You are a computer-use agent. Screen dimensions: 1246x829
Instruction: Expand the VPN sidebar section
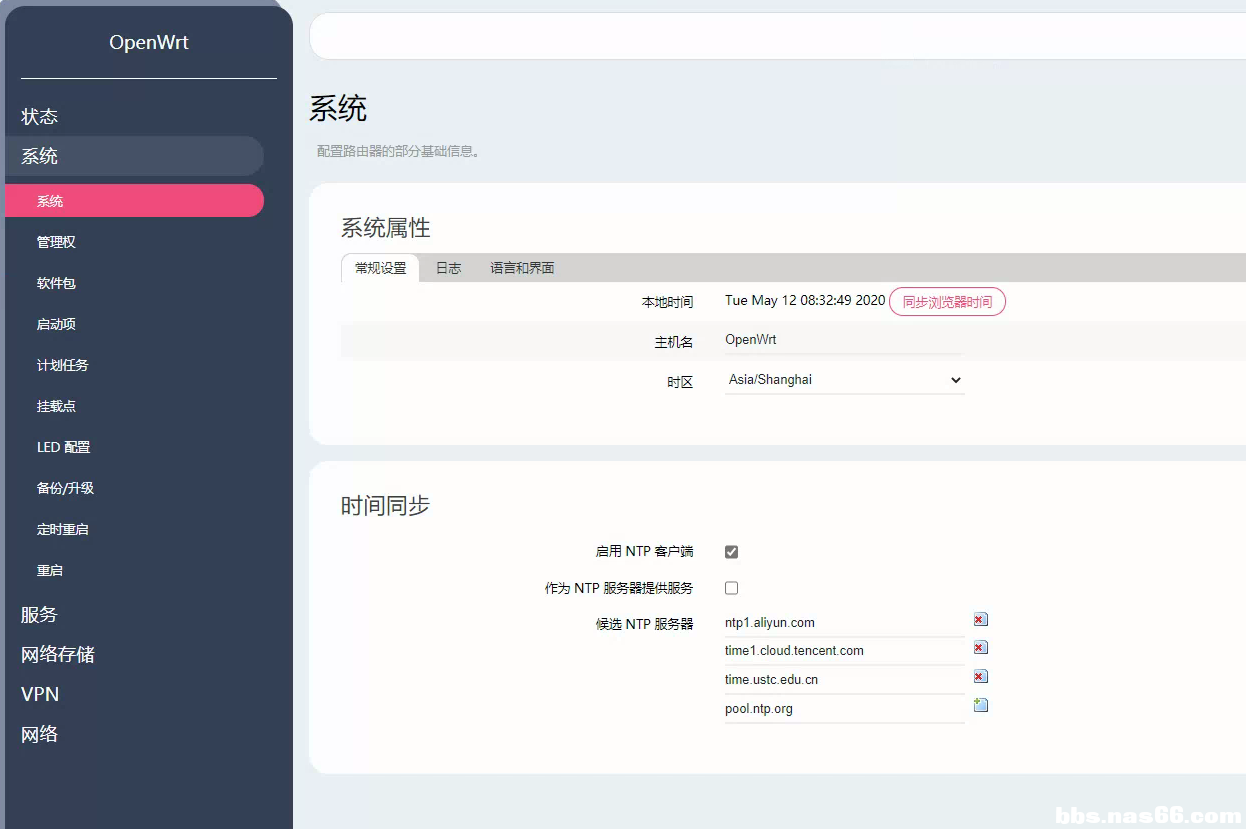coord(40,695)
